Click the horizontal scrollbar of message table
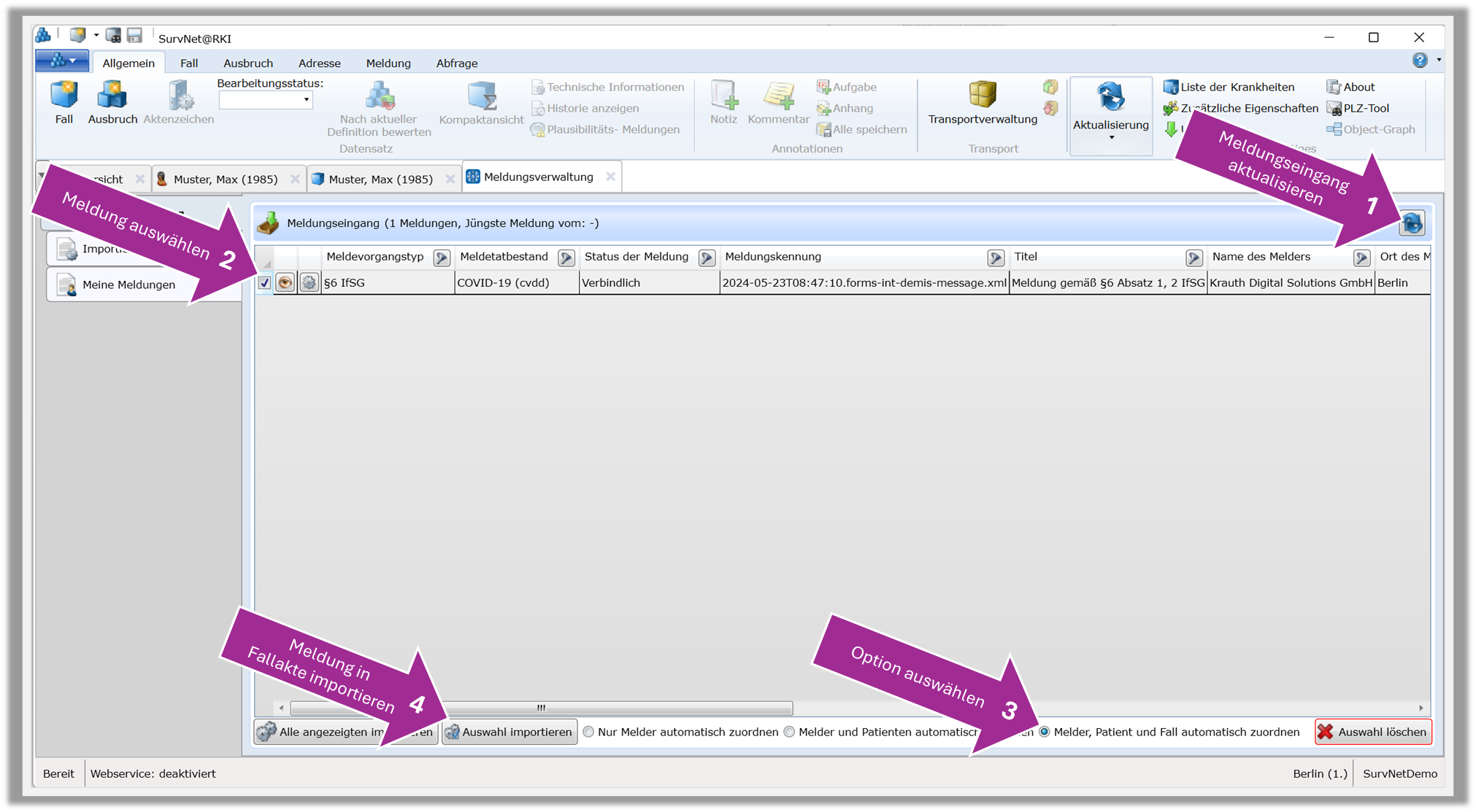This screenshot has height=812, width=1476. (541, 708)
